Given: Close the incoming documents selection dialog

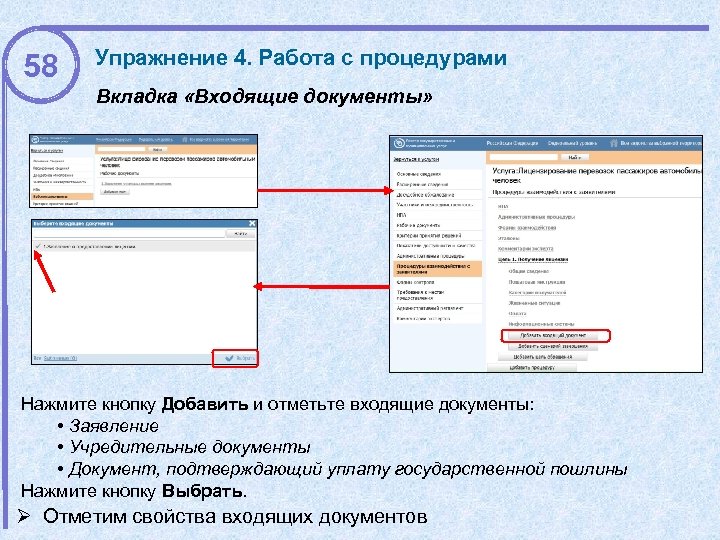Looking at the screenshot, I should 252,223.
